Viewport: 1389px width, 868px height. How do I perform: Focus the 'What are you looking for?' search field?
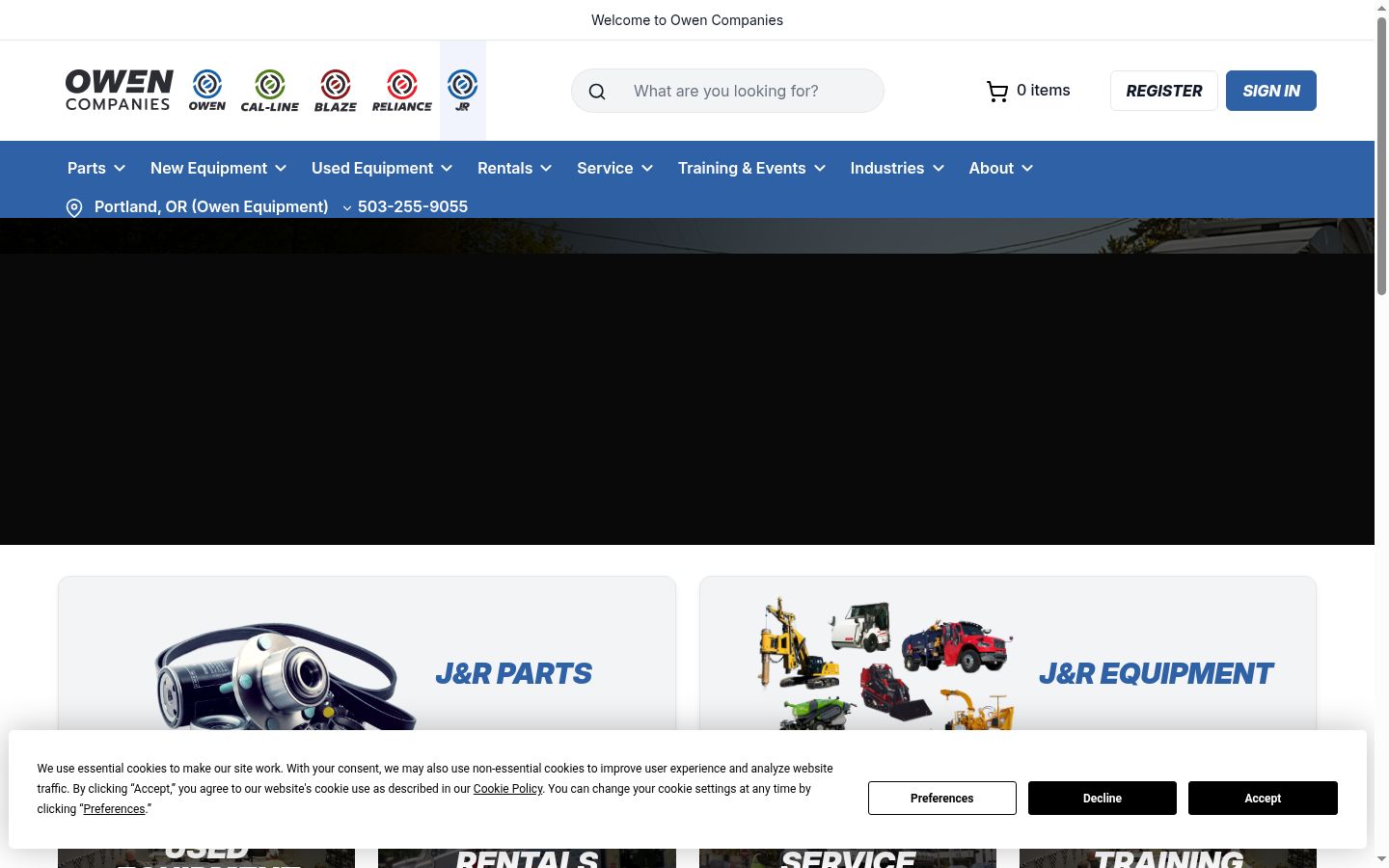(x=727, y=91)
